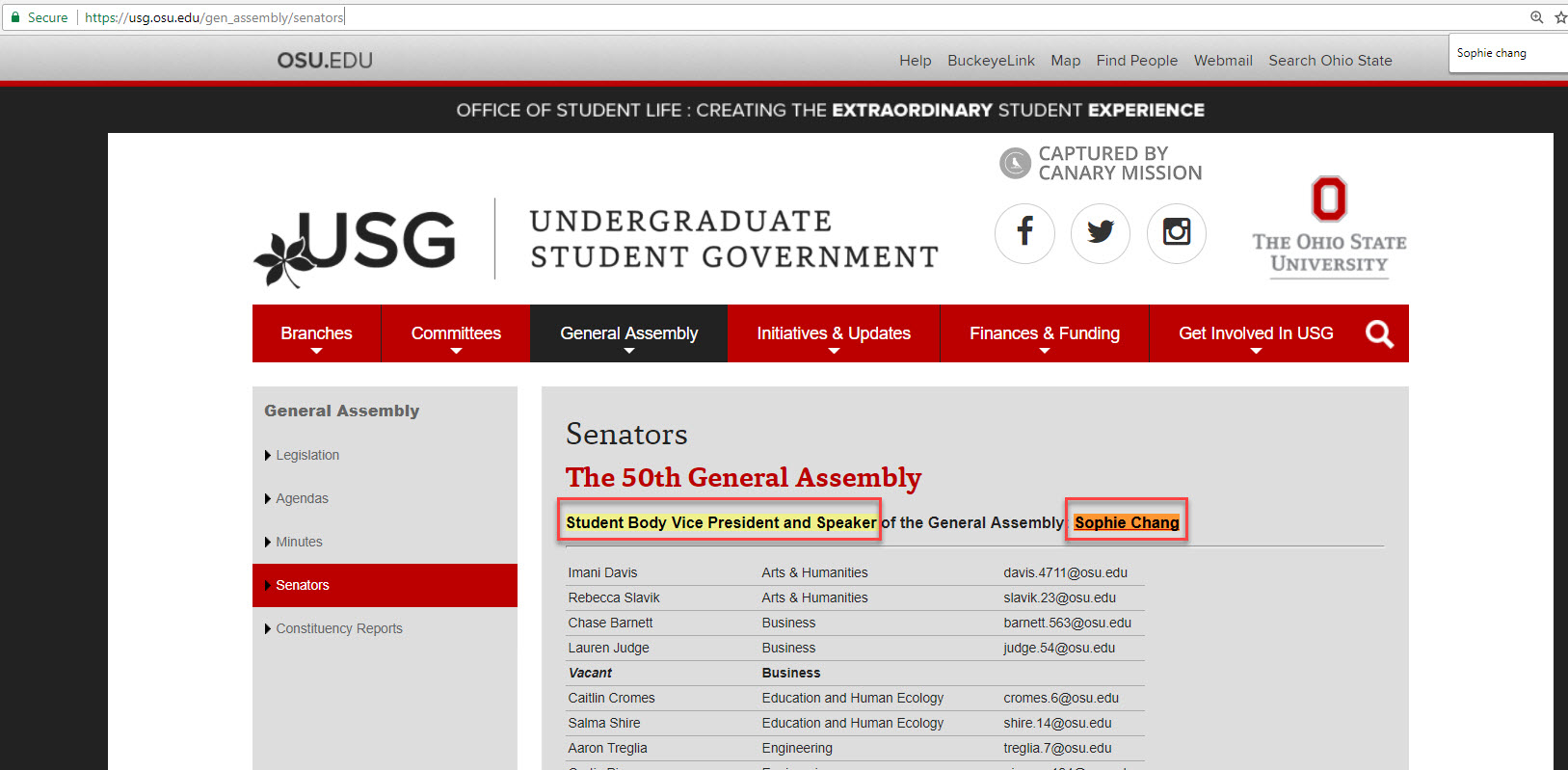Viewport: 1568px width, 770px height.
Task: Go to Minutes in the sidebar
Action: (x=299, y=542)
